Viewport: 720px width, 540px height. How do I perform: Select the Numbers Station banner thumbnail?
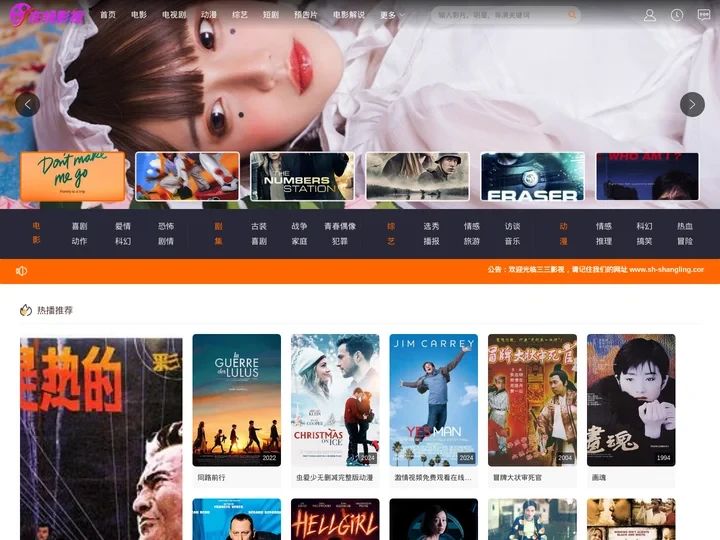[302, 176]
